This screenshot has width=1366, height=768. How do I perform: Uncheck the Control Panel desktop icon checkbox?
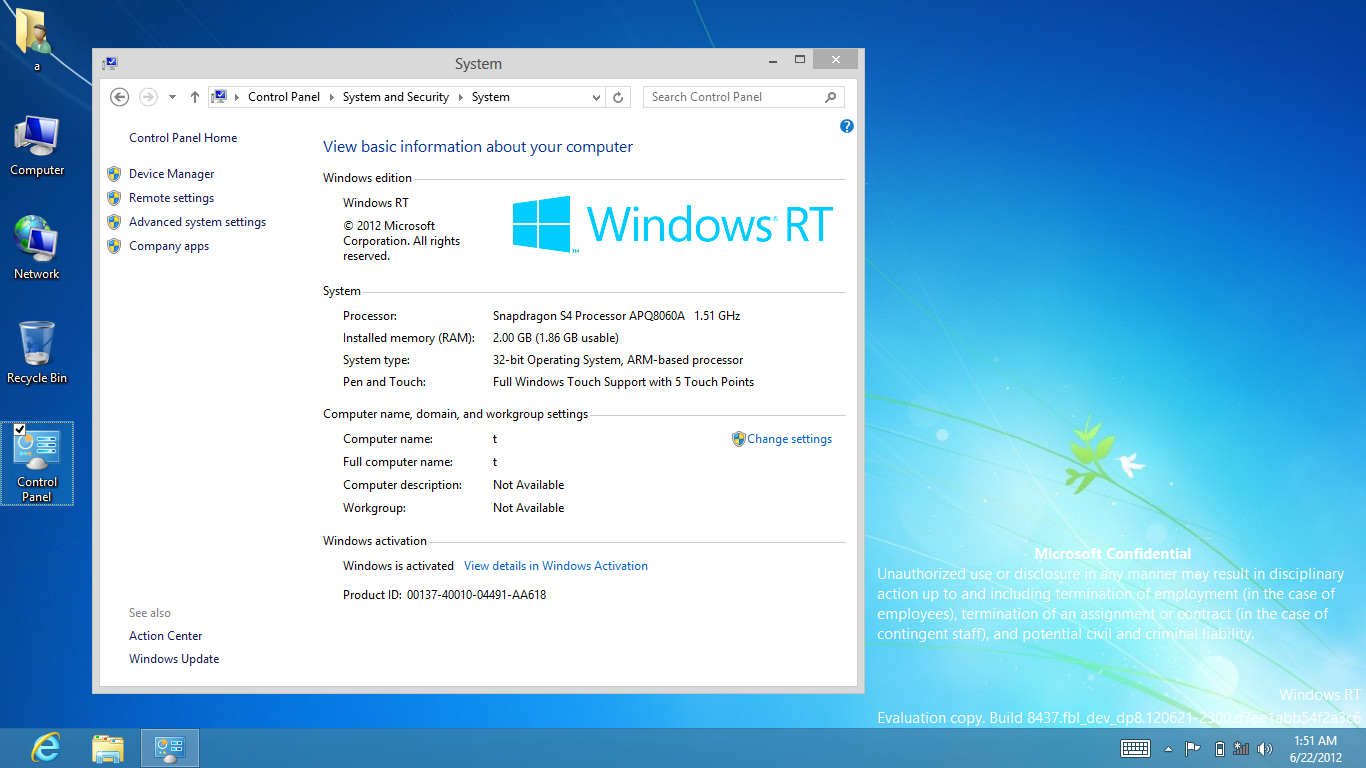tap(20, 430)
